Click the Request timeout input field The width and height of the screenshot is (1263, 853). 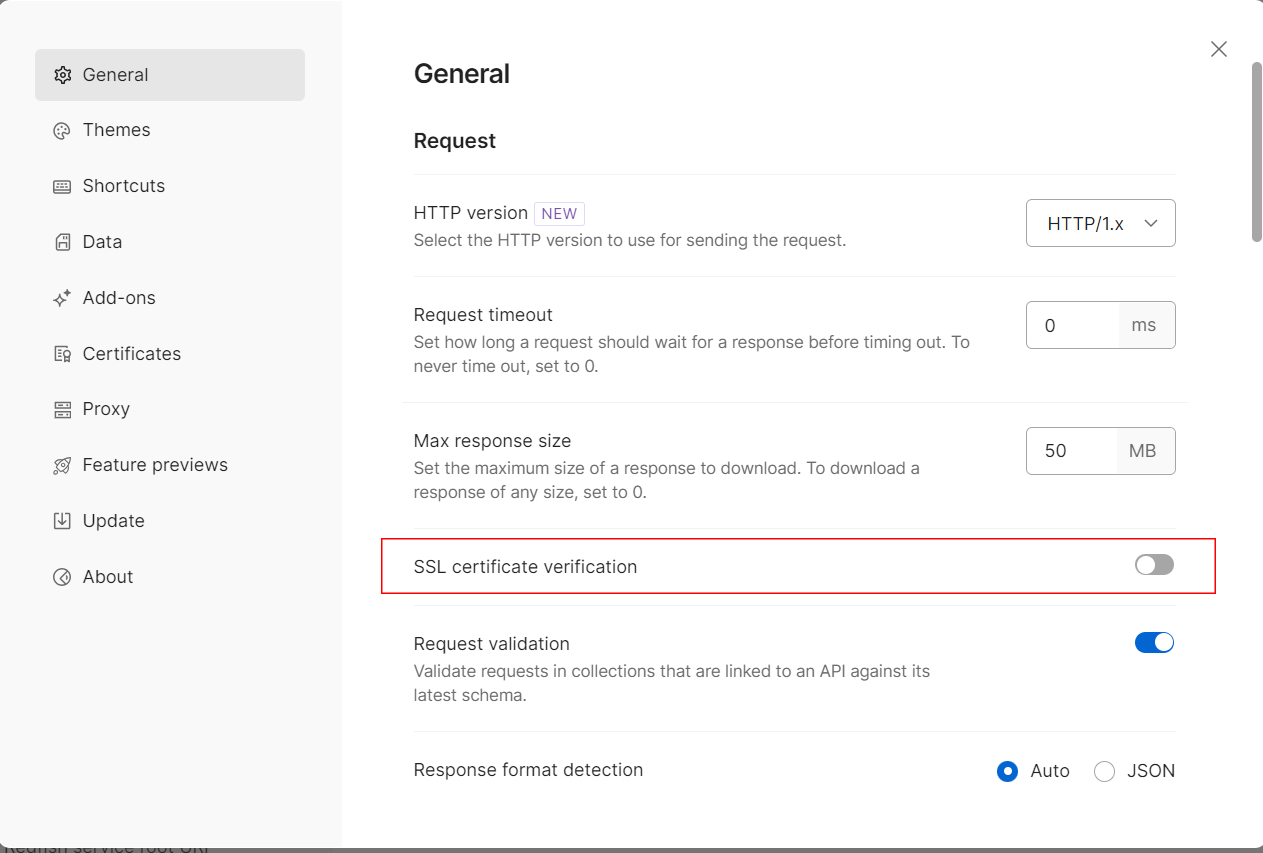tap(1072, 325)
